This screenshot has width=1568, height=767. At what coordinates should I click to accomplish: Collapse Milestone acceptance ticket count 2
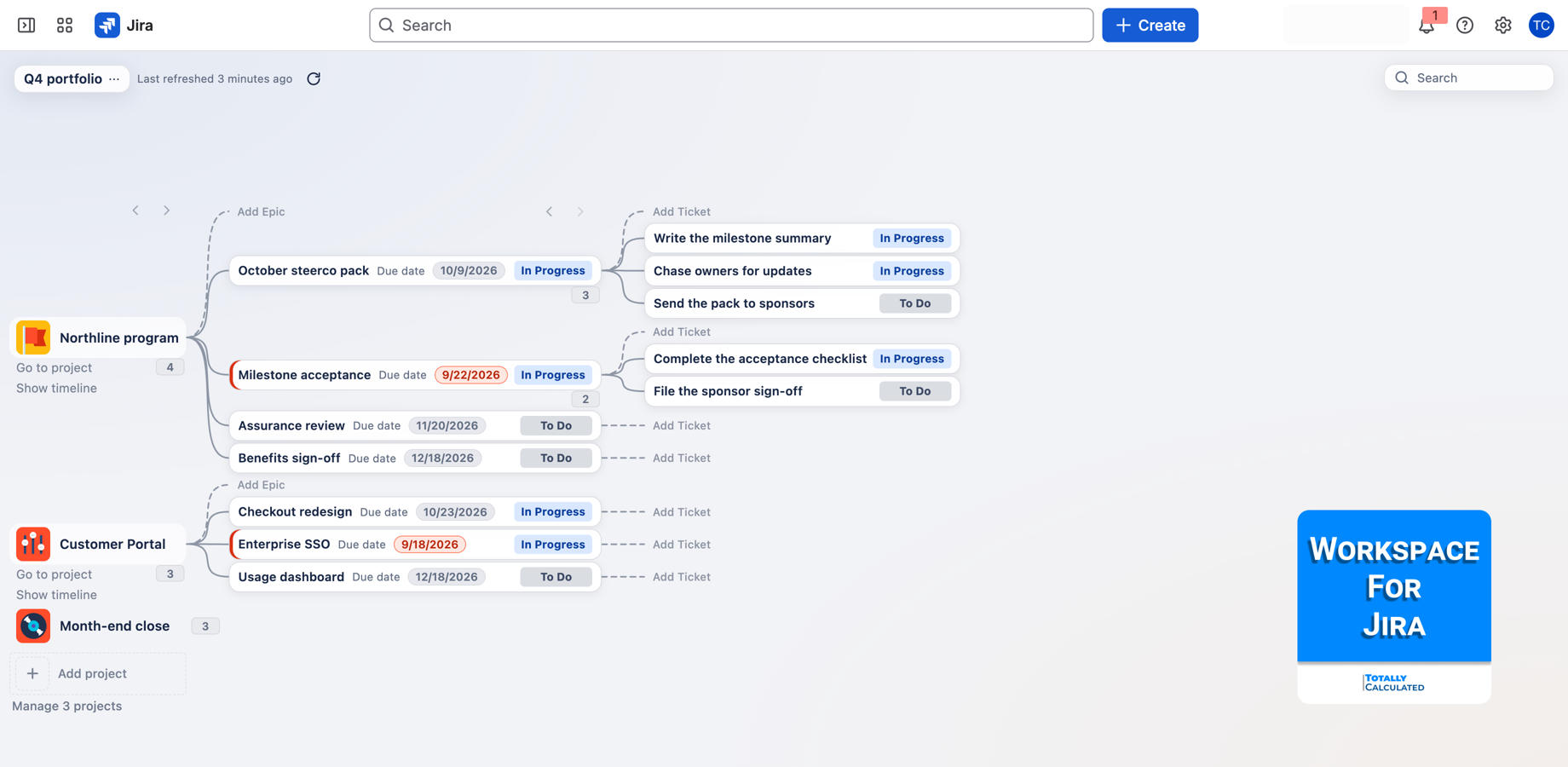[x=585, y=400]
